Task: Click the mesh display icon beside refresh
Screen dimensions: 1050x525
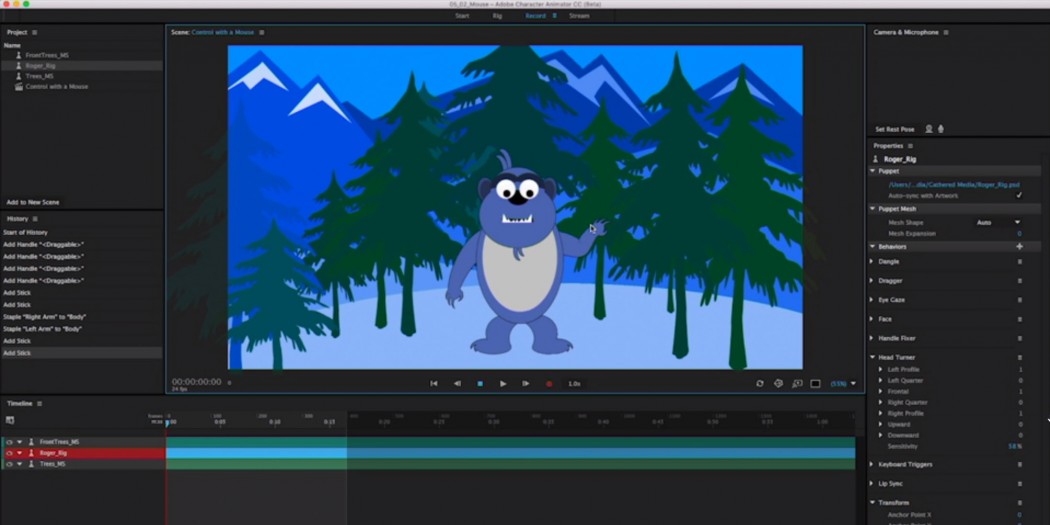Action: coord(778,384)
